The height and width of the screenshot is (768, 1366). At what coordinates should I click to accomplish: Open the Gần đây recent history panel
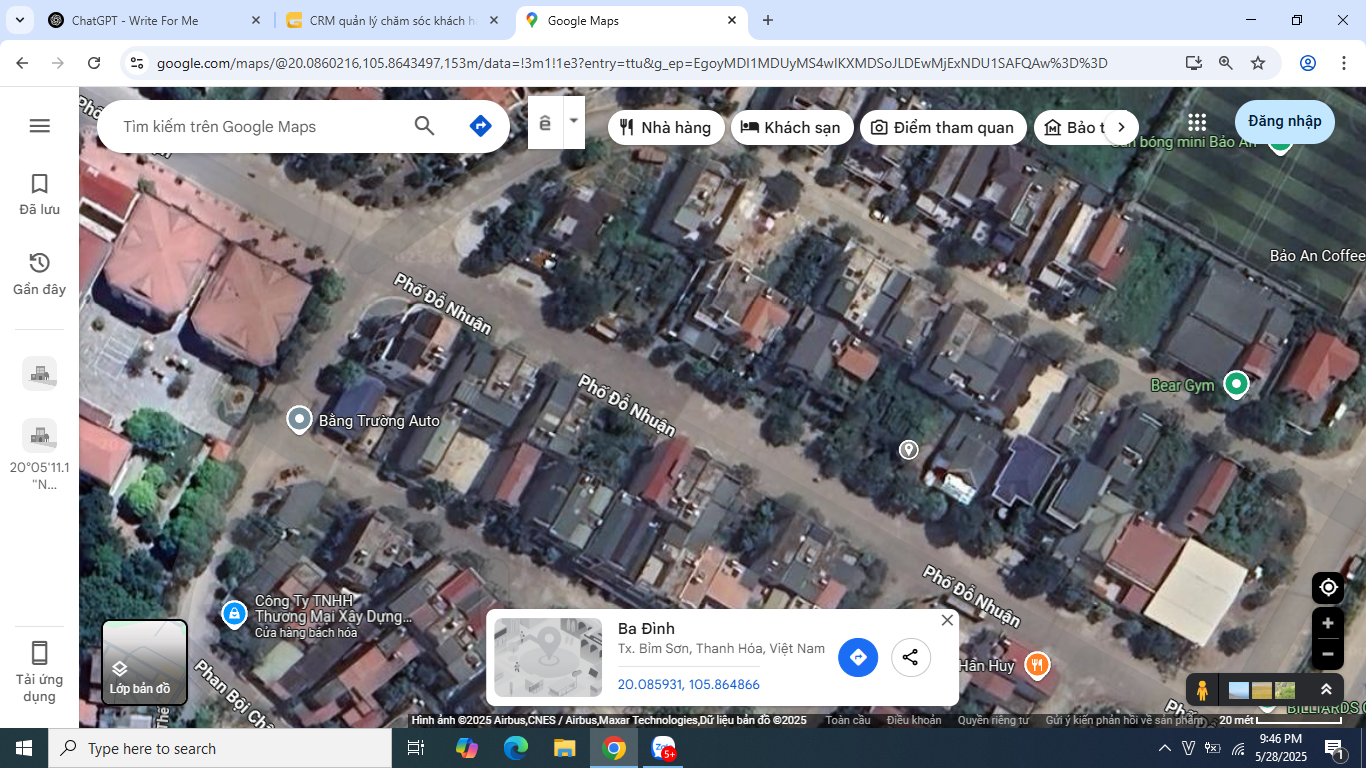(39, 274)
